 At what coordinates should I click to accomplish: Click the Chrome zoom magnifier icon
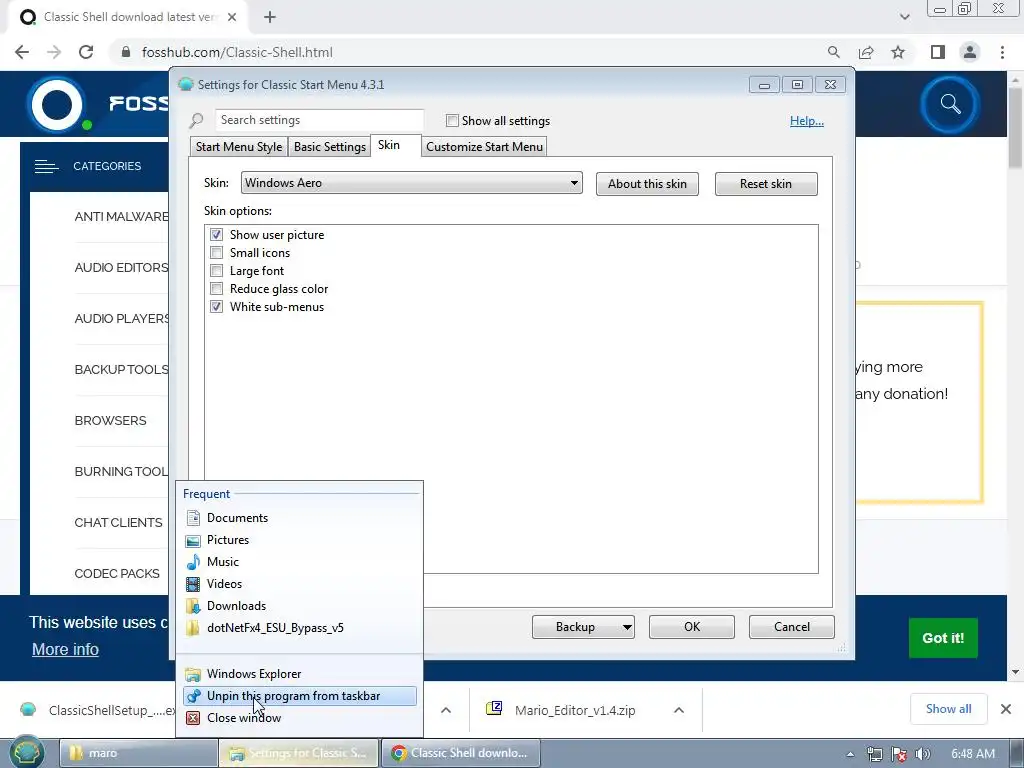click(833, 52)
